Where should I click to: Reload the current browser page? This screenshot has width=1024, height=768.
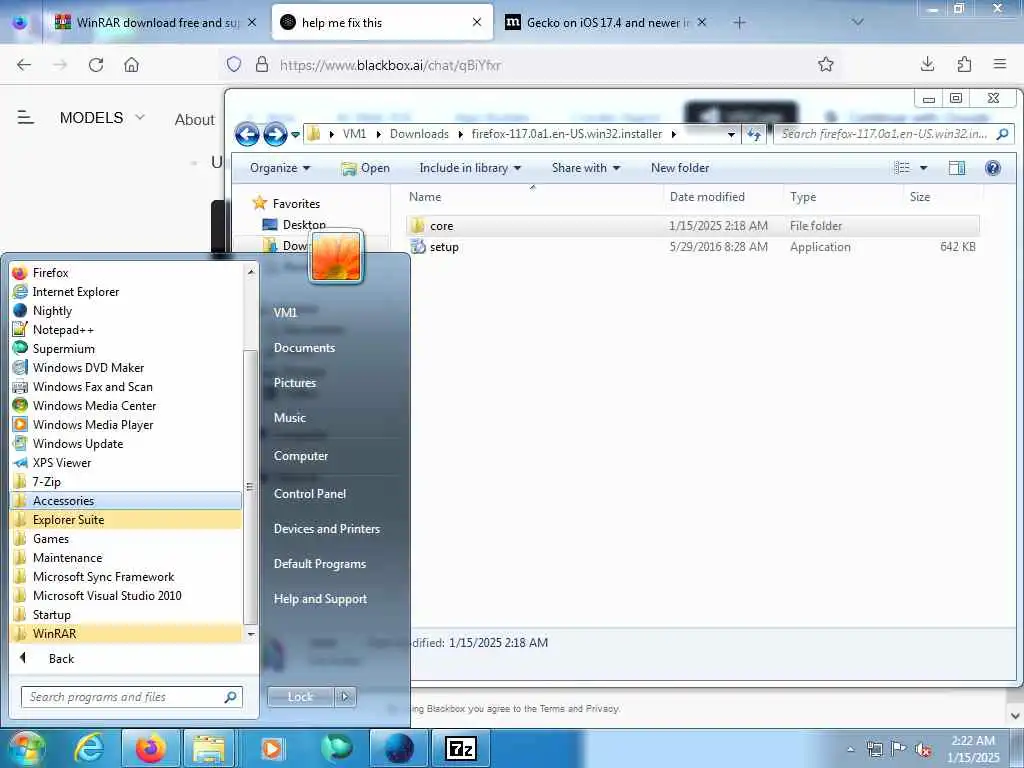96,65
